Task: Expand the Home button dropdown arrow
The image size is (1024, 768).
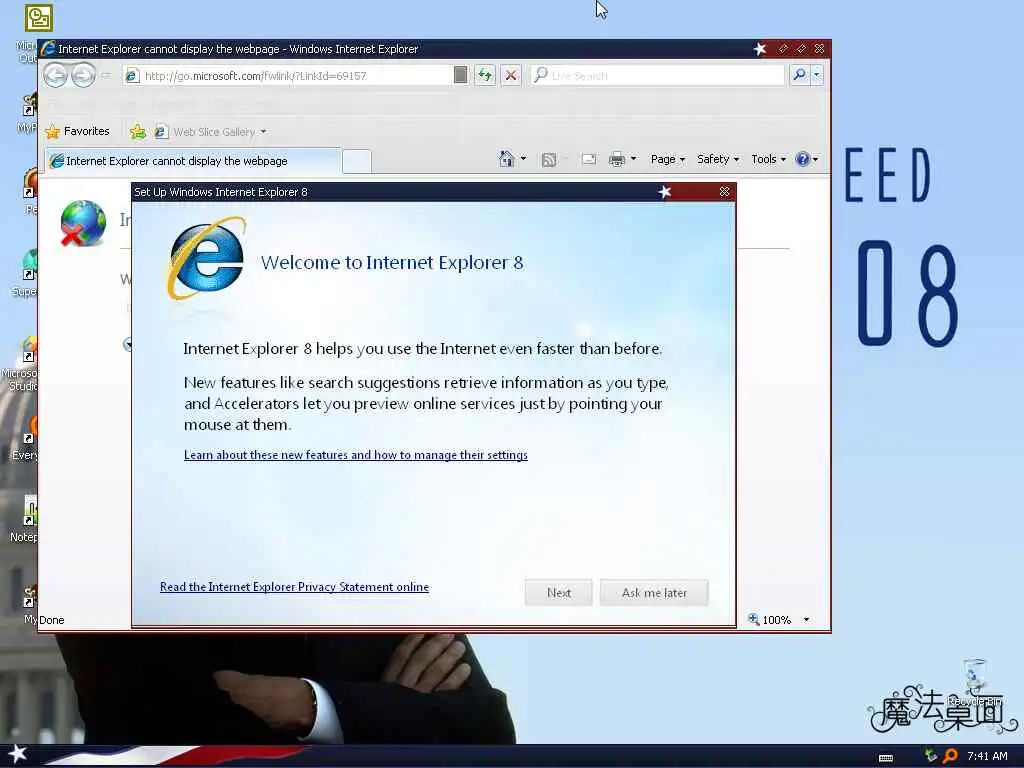Action: [x=523, y=159]
